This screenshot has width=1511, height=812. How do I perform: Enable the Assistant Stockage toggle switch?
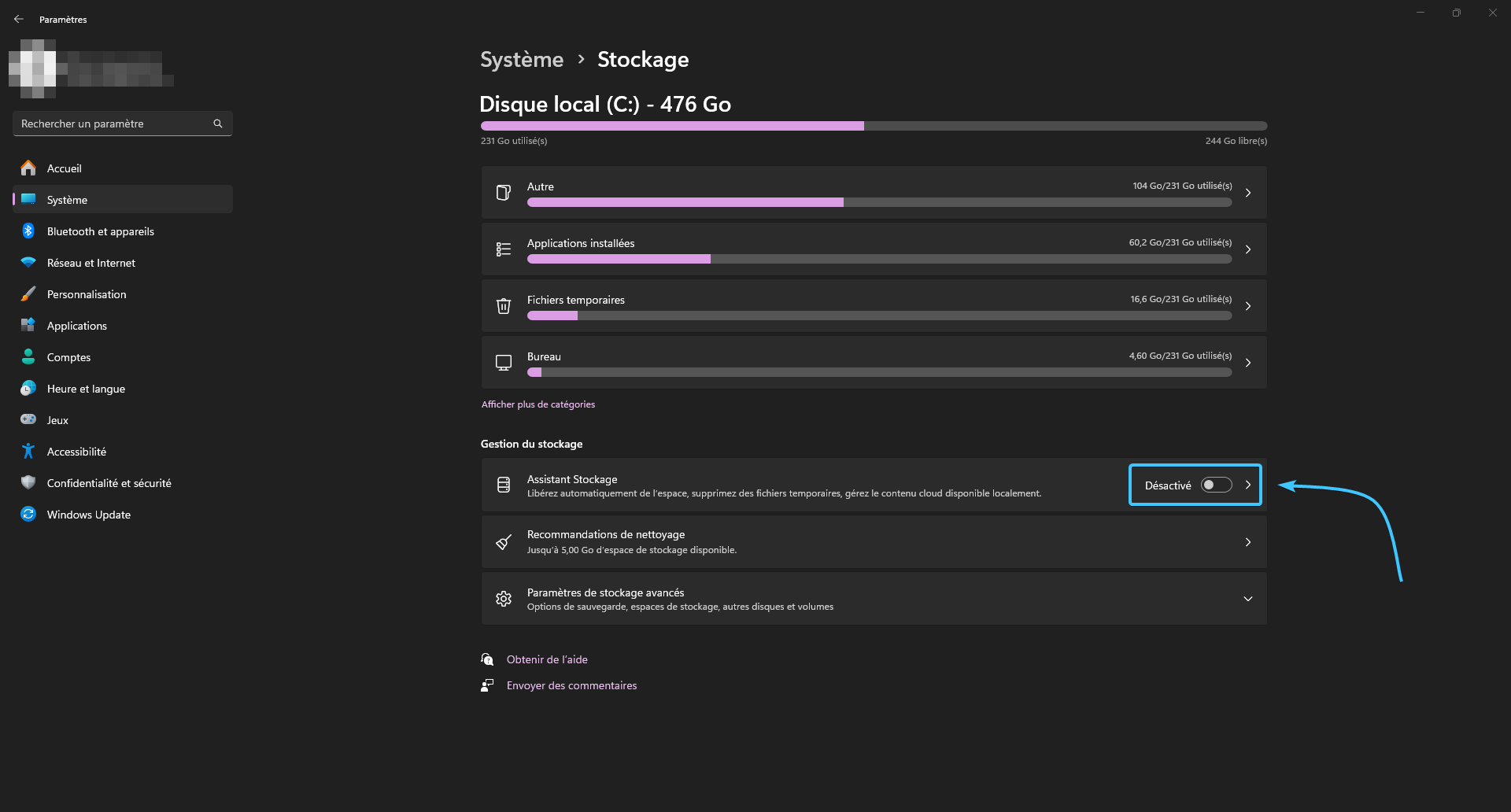point(1216,485)
